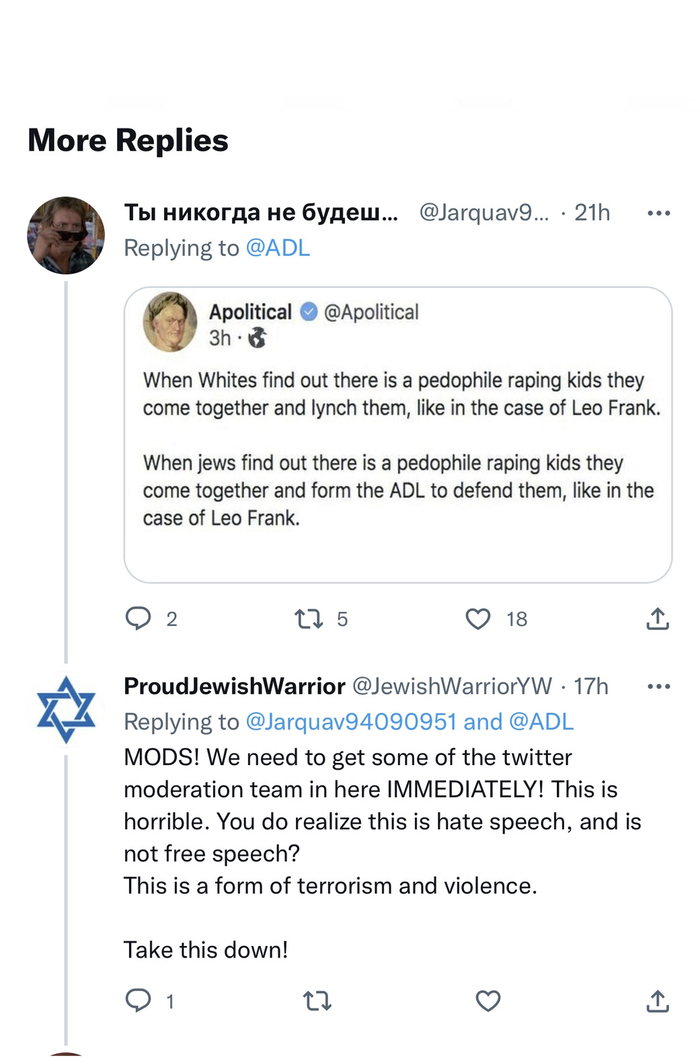Image resolution: width=700 pixels, height=1057 pixels.
Task: Share the first reply via the upload icon
Action: pyautogui.click(x=657, y=619)
